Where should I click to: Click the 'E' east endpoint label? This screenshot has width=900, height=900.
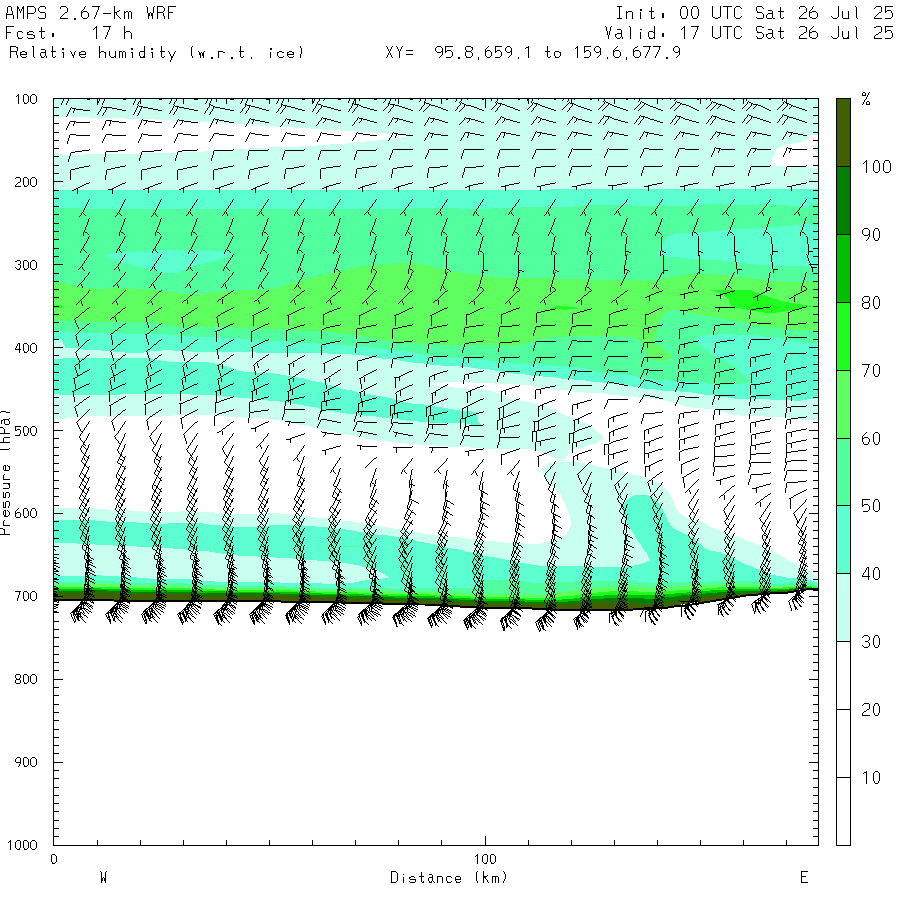click(x=804, y=878)
